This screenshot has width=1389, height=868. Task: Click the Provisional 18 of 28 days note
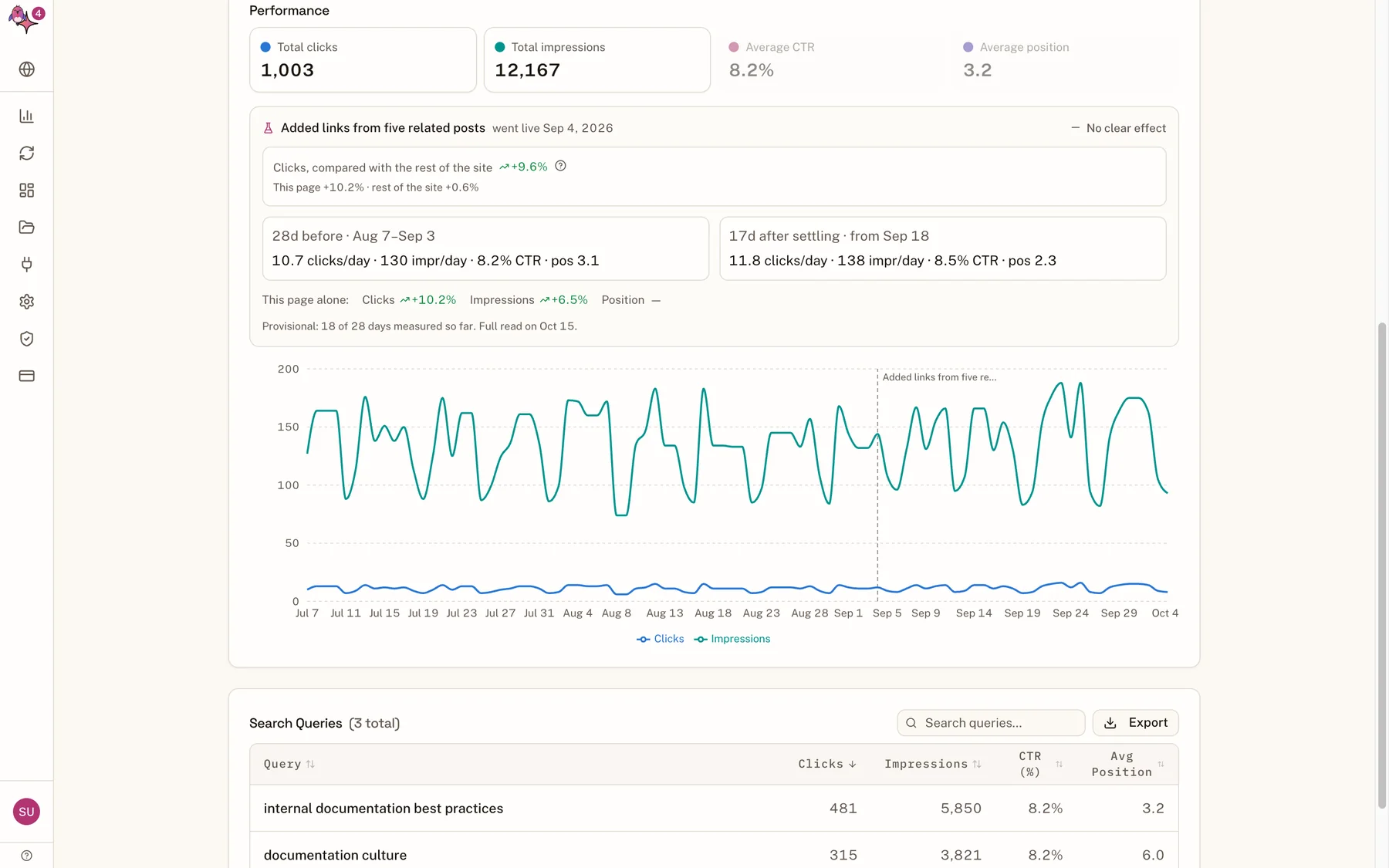click(x=419, y=326)
